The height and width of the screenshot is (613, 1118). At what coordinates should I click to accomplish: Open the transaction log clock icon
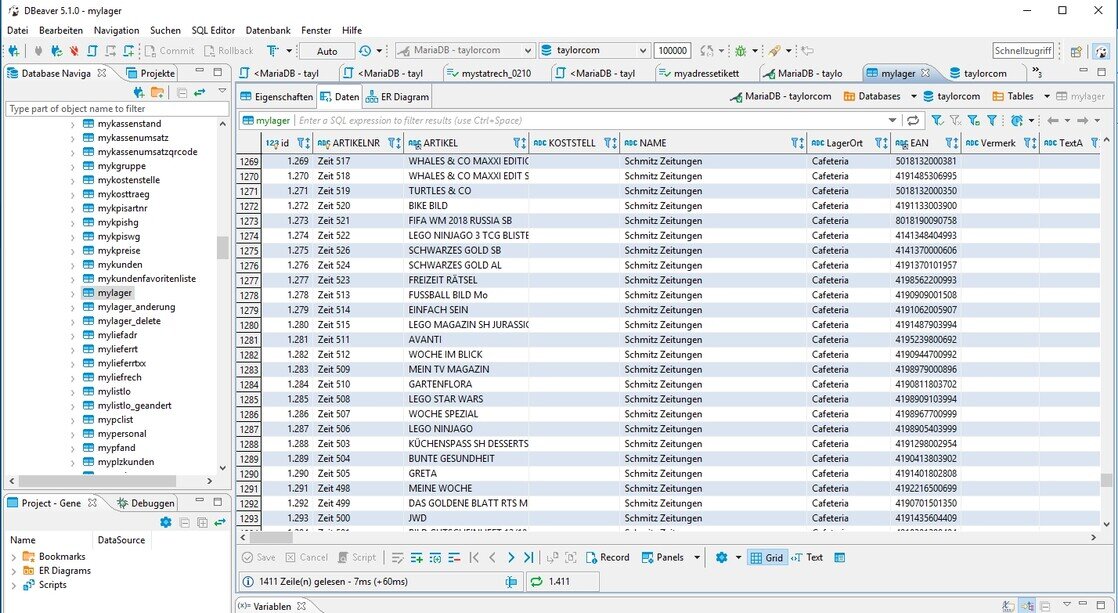click(365, 50)
